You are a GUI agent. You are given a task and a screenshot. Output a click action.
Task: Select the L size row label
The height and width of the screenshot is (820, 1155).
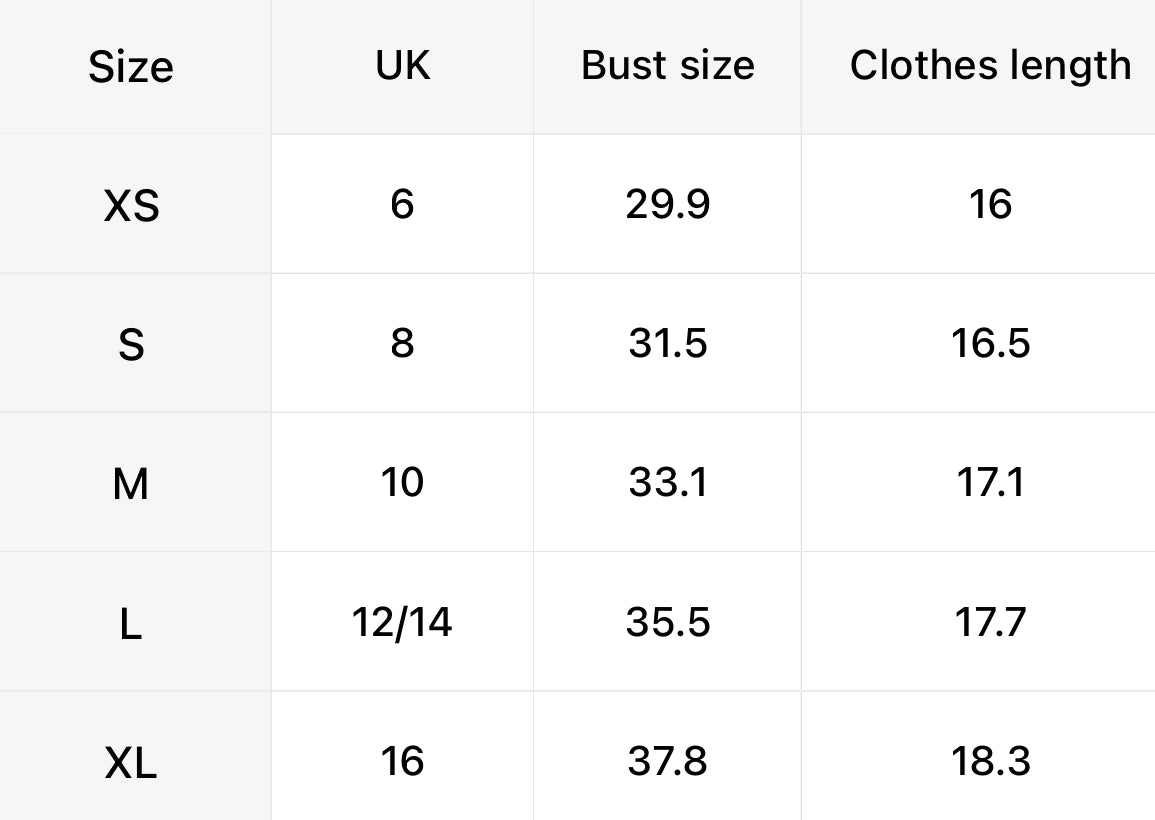pos(131,623)
